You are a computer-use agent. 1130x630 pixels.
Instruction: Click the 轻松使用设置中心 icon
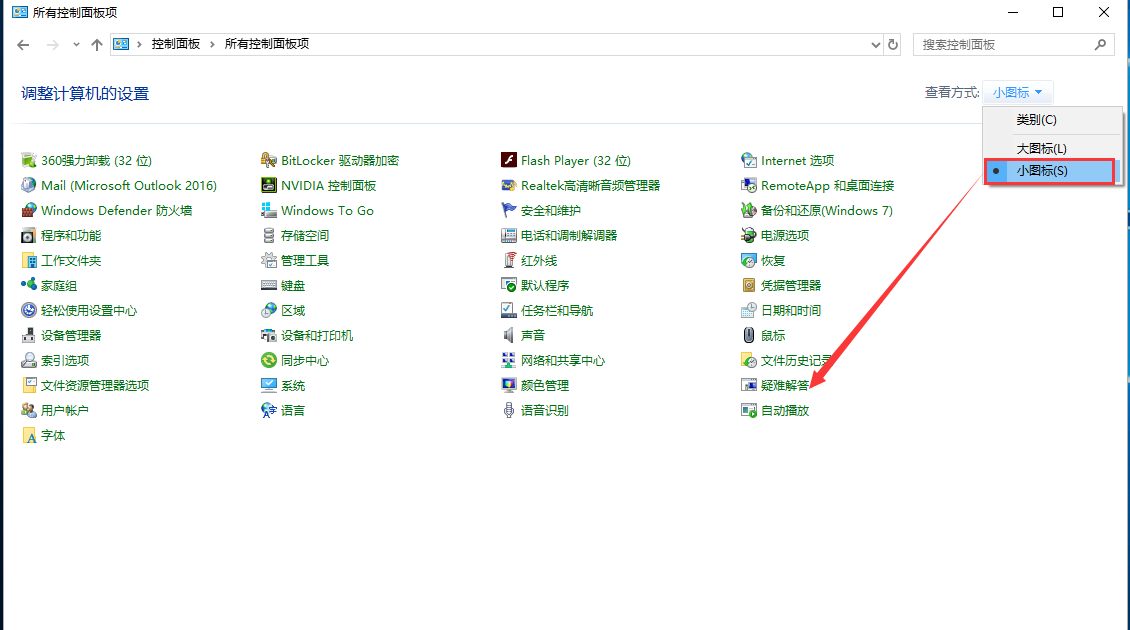click(29, 311)
